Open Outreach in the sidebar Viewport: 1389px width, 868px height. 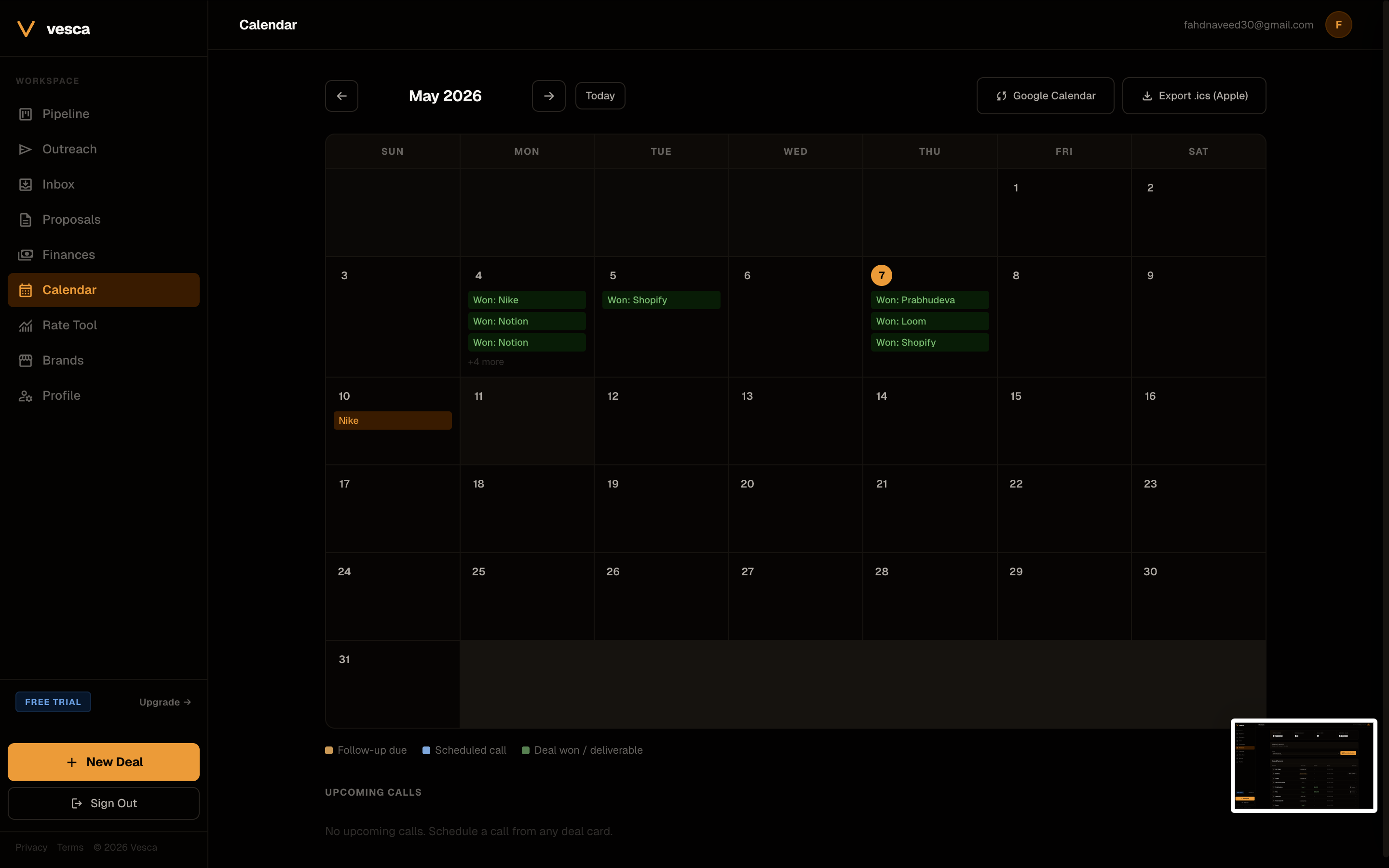tap(103, 149)
